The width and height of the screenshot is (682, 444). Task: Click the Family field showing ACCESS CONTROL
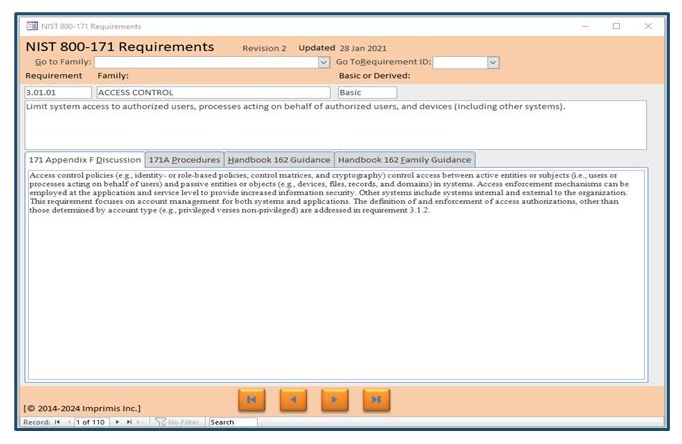pos(213,92)
